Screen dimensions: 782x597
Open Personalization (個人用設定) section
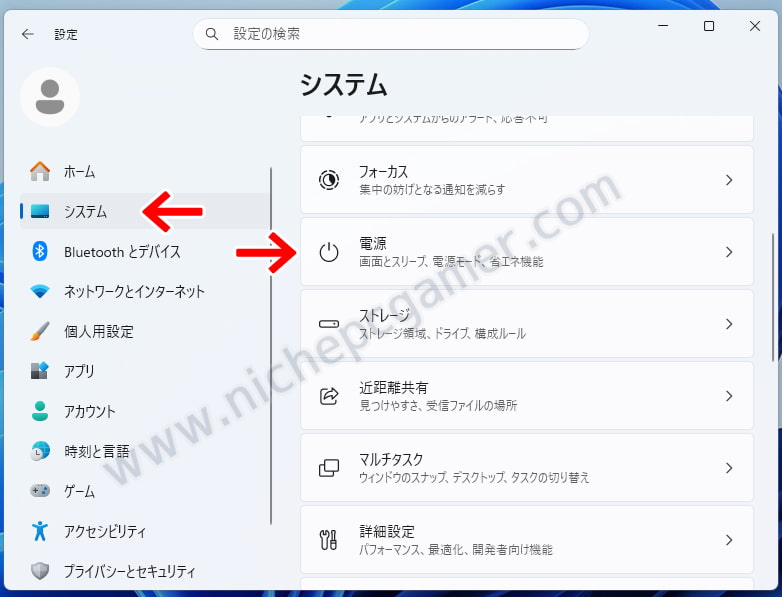pyautogui.click(x=98, y=332)
